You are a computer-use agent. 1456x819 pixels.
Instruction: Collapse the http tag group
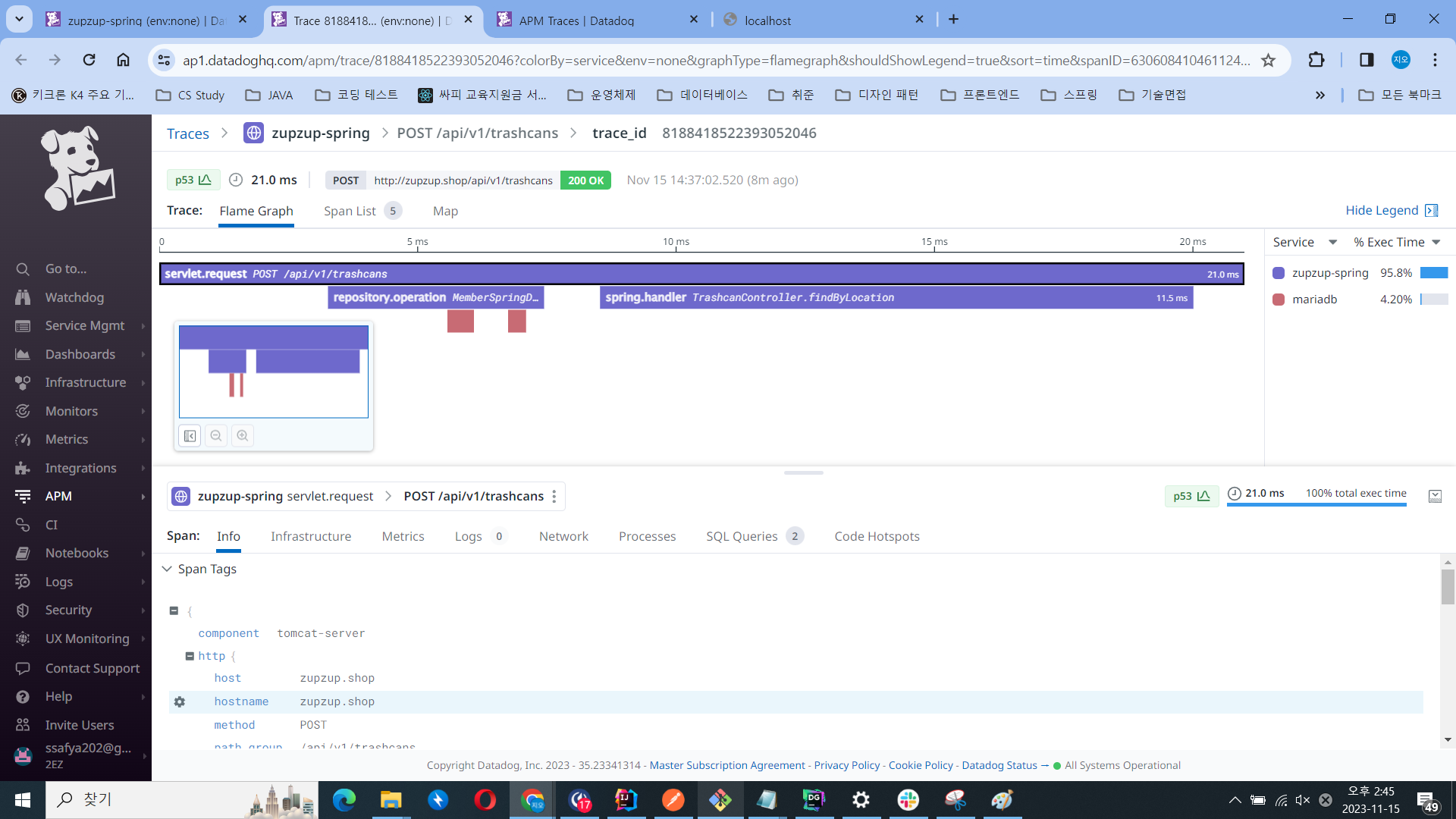190,656
